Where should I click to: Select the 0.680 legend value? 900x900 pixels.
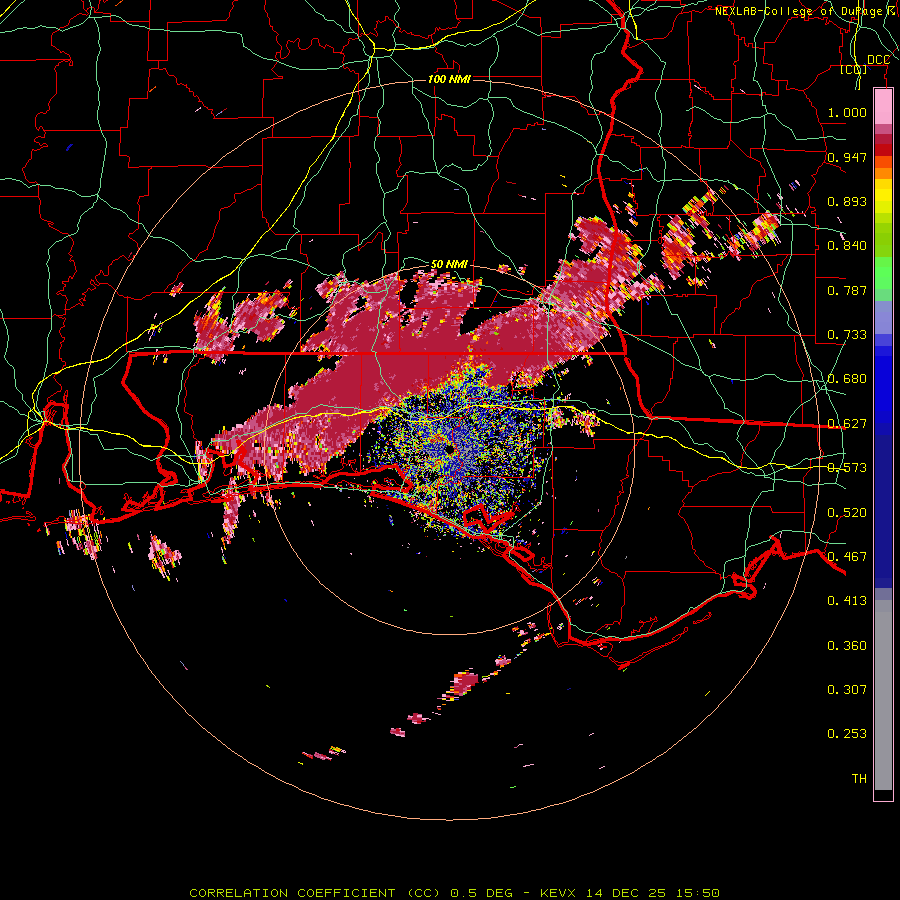point(847,379)
